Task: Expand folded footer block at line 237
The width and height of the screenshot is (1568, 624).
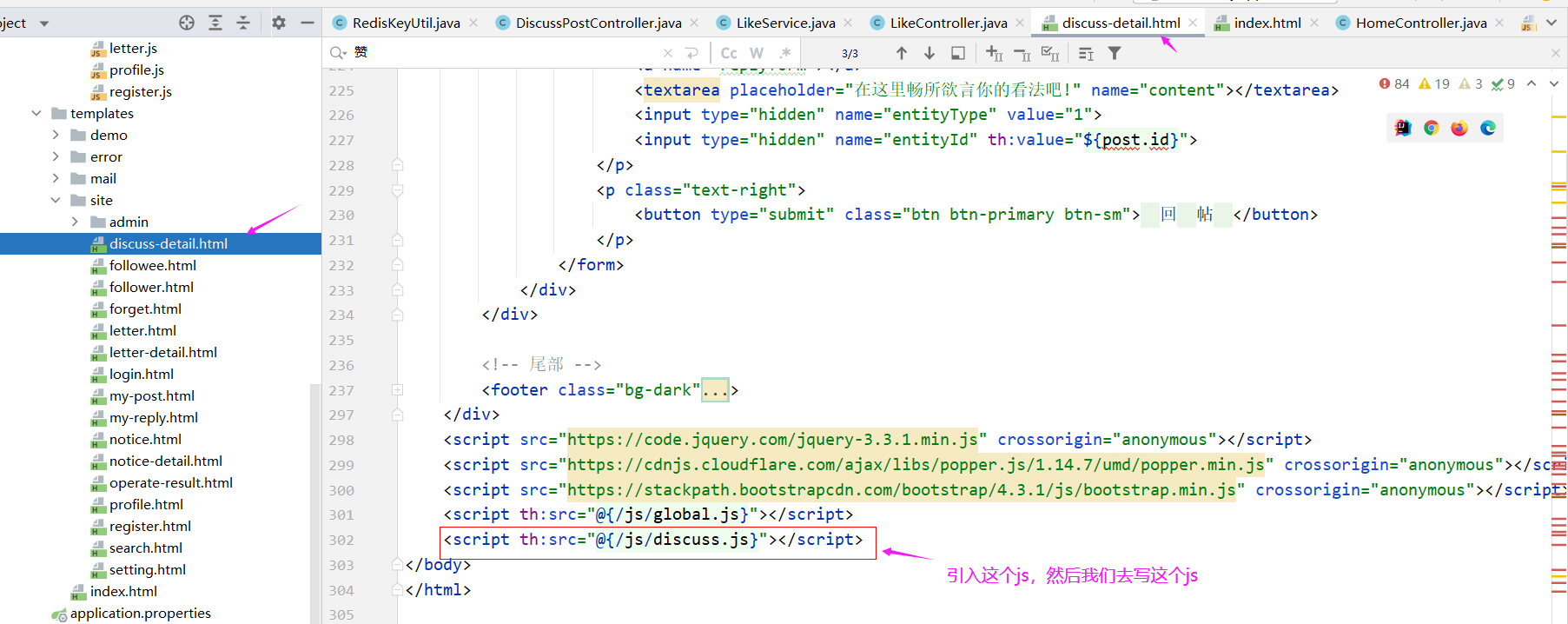Action: [x=397, y=390]
